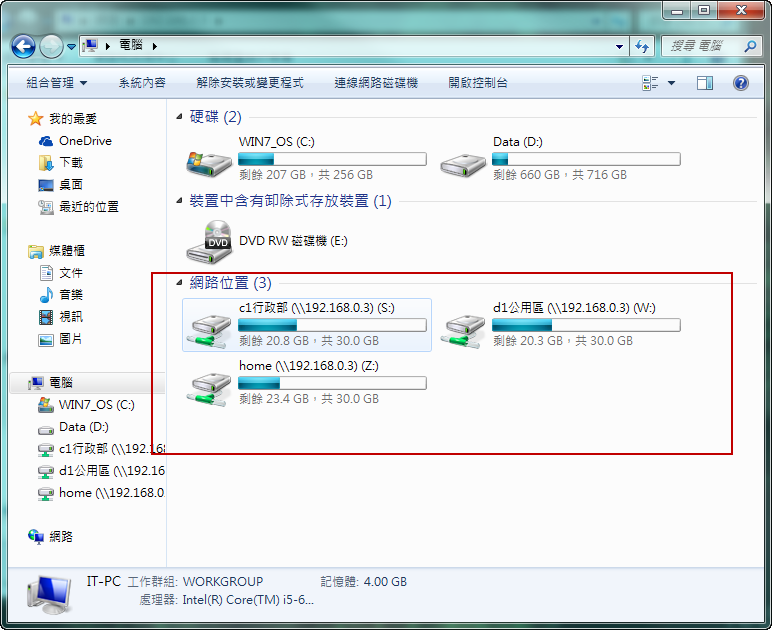
Task: Collapse the 網路位置 (3) group
Action: (x=180, y=284)
